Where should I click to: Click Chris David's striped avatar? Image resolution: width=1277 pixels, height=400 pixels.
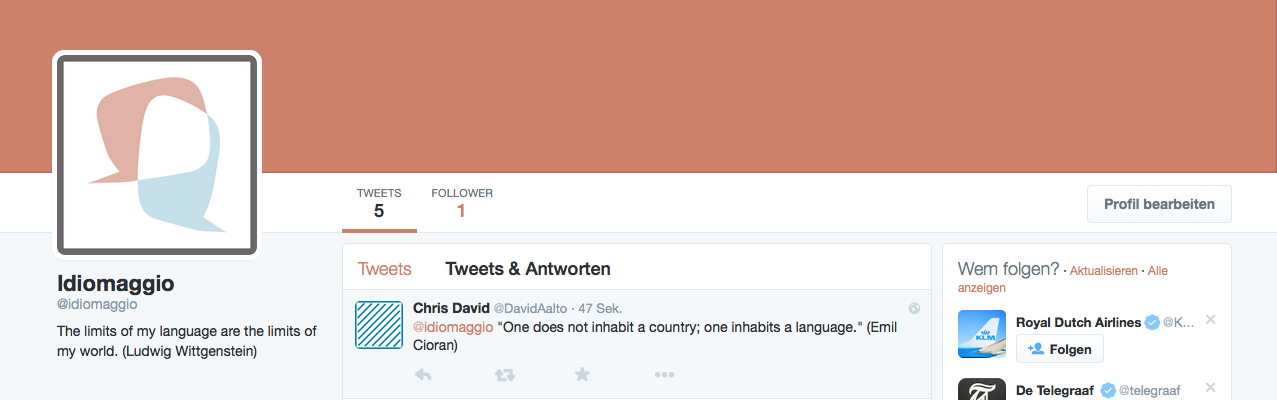(379, 325)
